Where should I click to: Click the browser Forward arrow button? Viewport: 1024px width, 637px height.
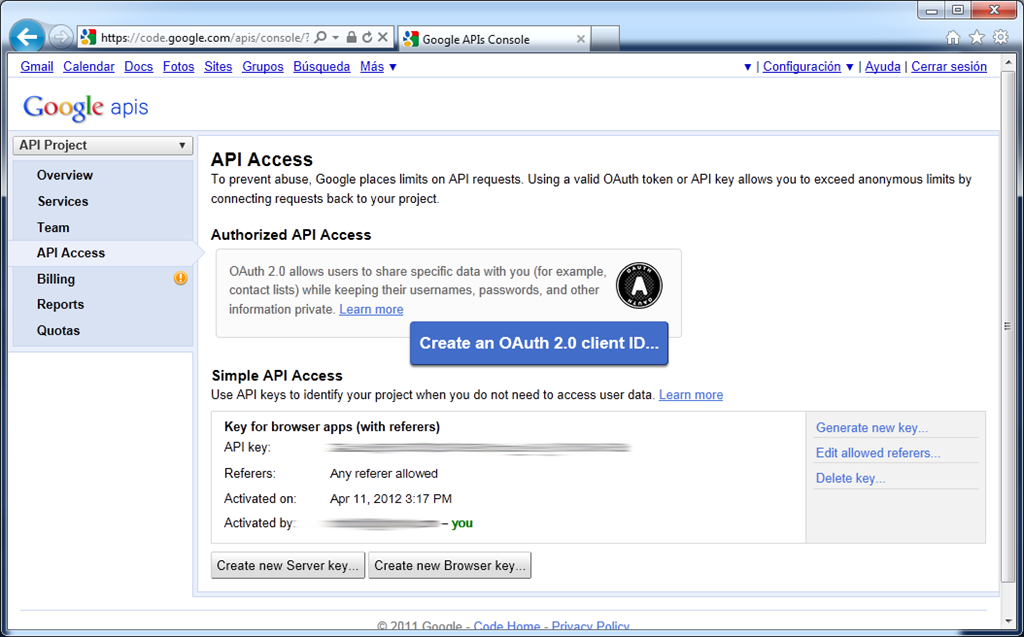[61, 37]
